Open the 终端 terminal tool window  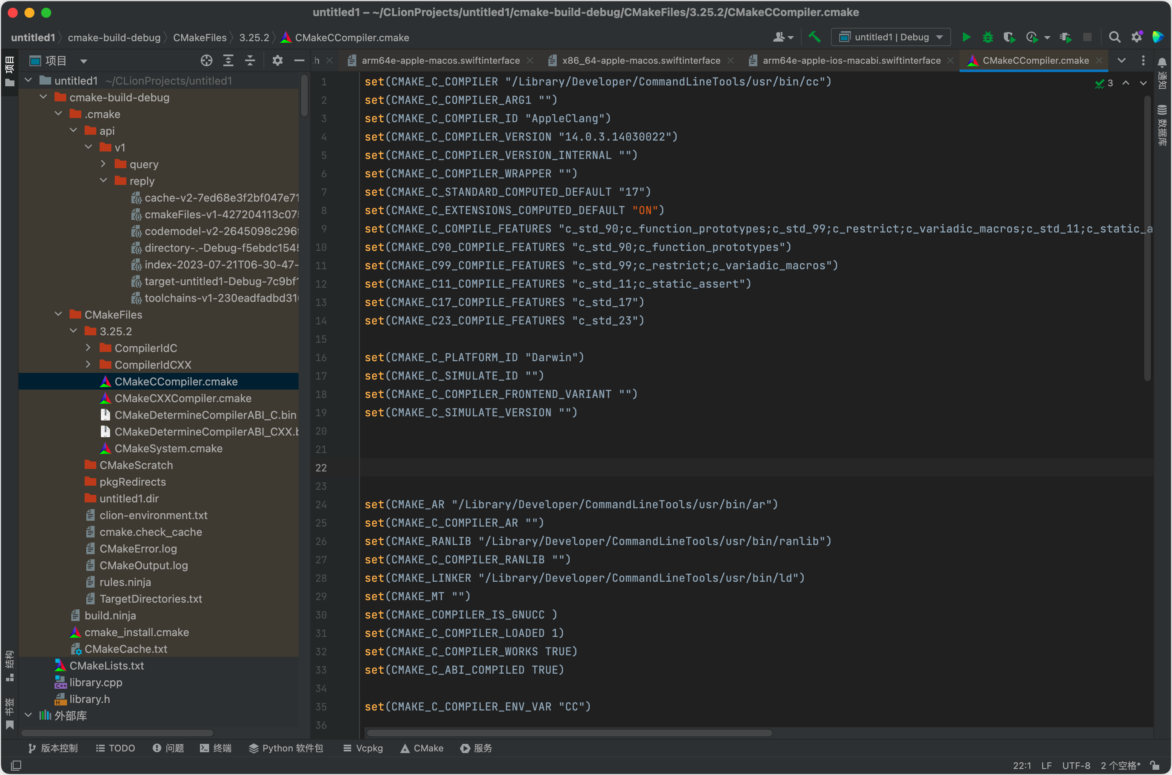coord(215,748)
